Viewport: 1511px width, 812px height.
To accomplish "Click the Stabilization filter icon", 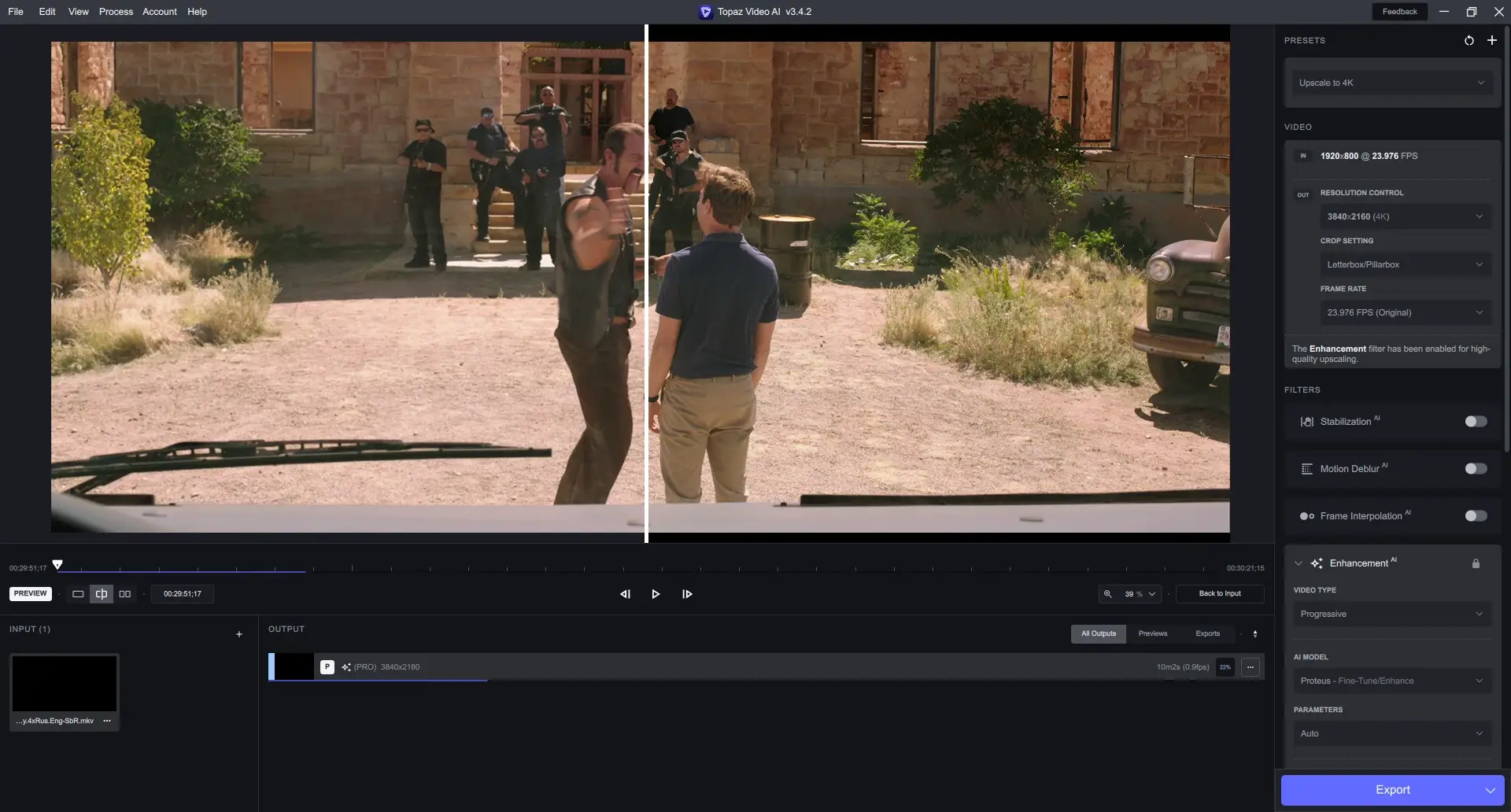I will click(x=1307, y=422).
